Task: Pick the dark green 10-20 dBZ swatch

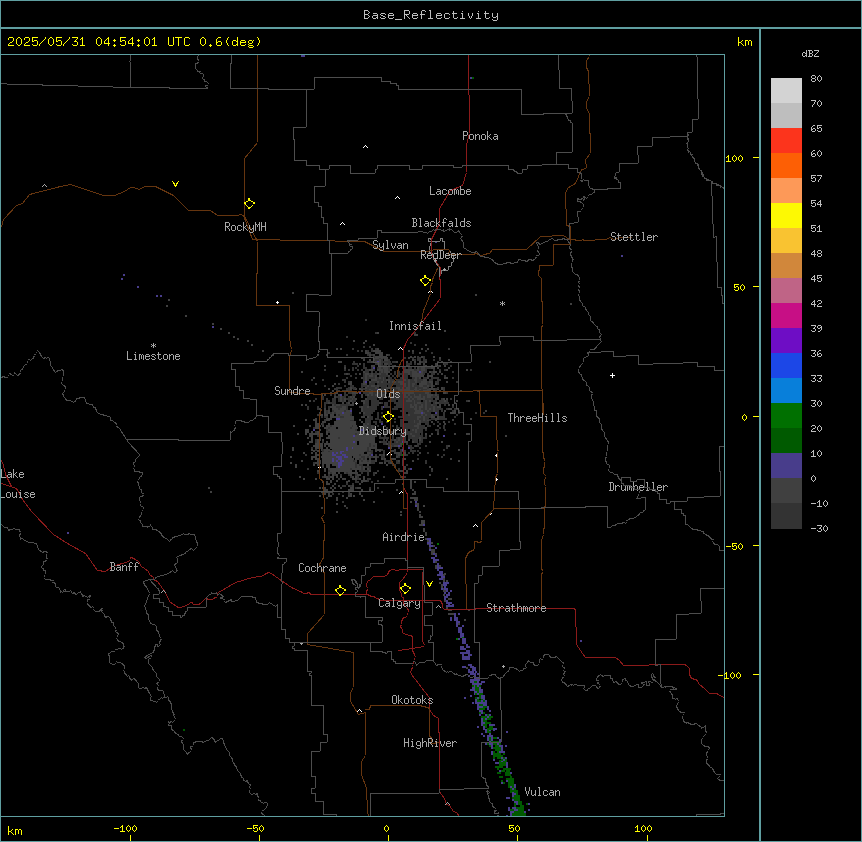Action: pos(786,440)
